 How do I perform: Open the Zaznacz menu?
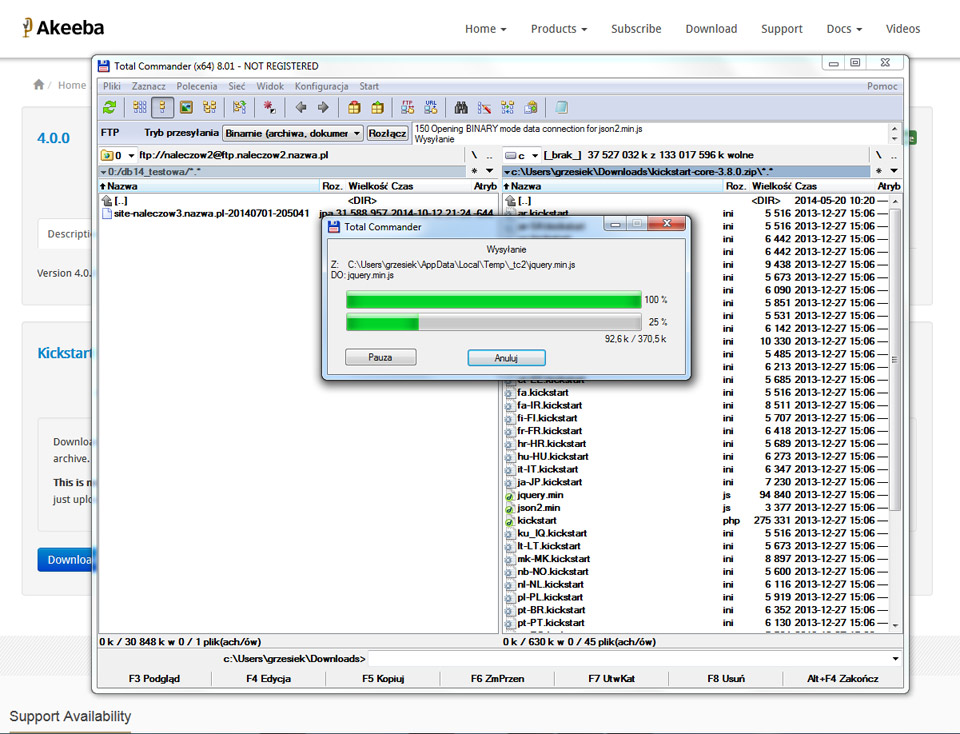click(x=148, y=86)
